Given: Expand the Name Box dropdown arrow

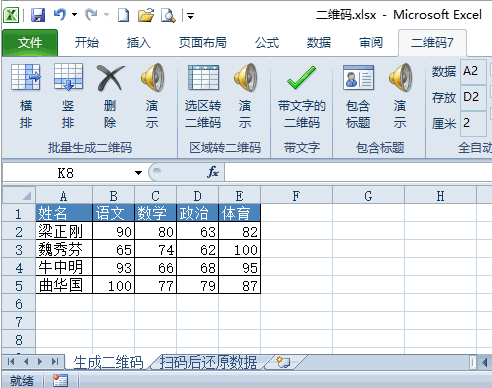Looking at the screenshot, I should pos(138,173).
